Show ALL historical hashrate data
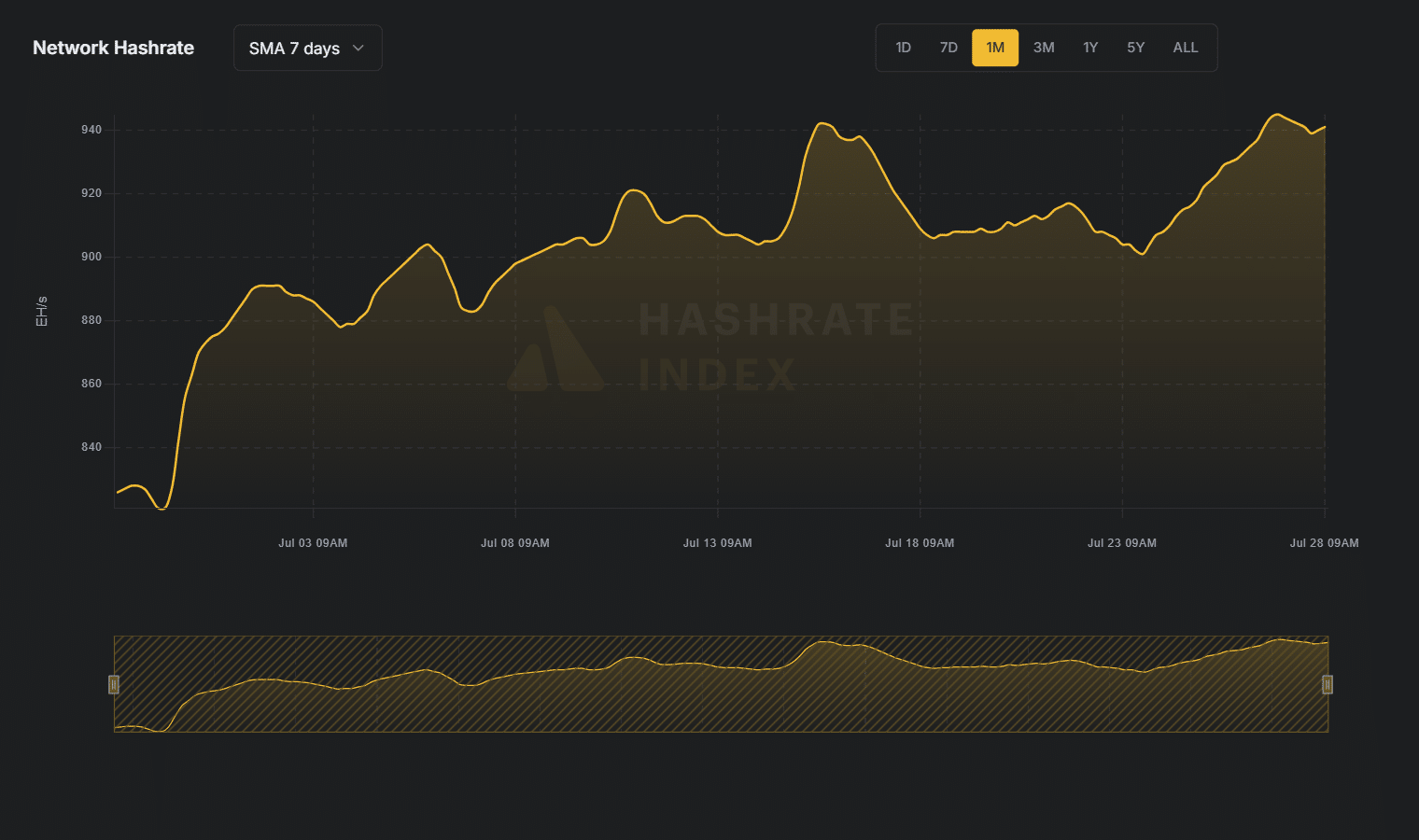The image size is (1419, 840). (x=1185, y=48)
